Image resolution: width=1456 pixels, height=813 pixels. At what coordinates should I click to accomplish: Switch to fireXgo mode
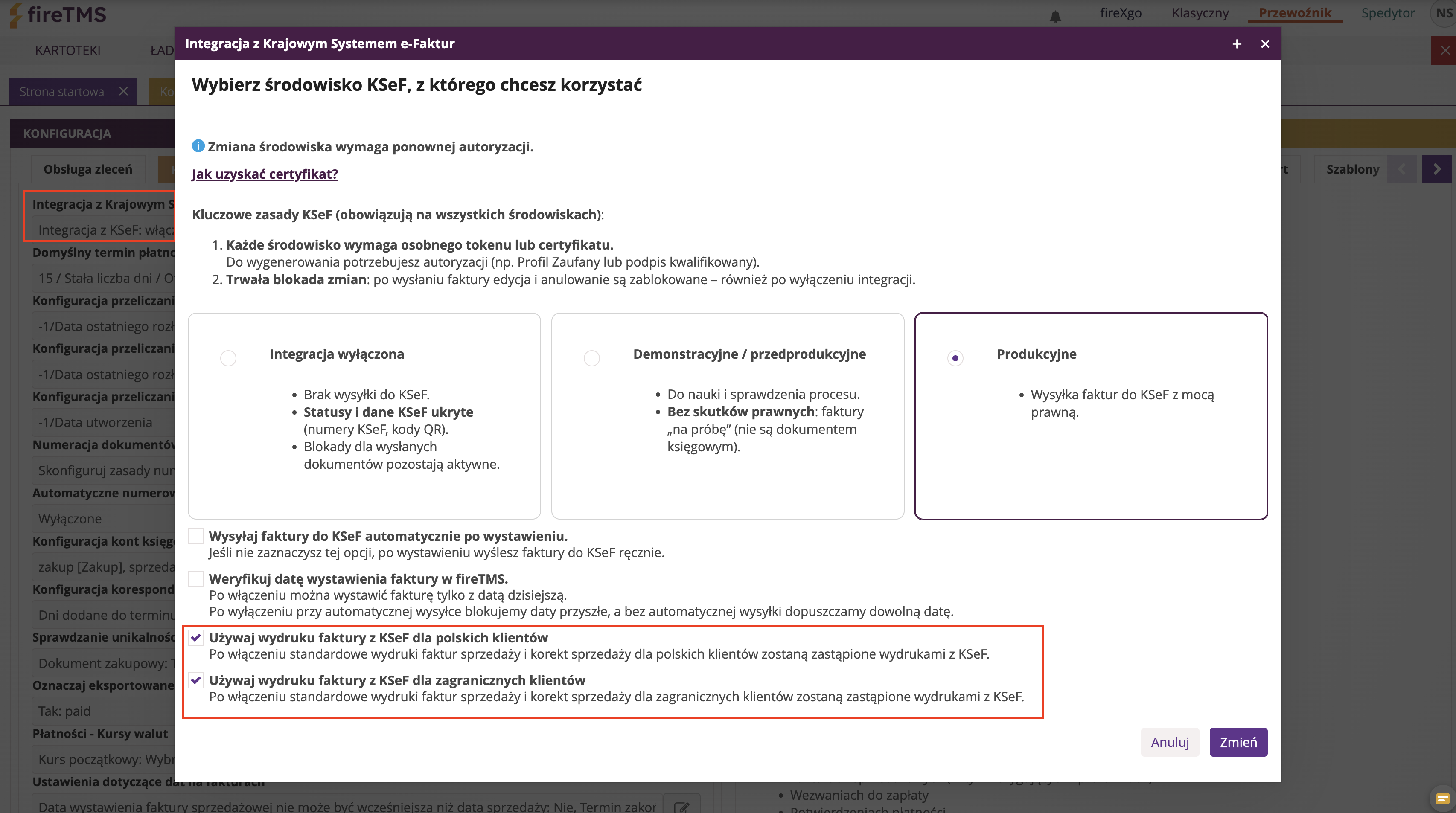pyautogui.click(x=1120, y=12)
